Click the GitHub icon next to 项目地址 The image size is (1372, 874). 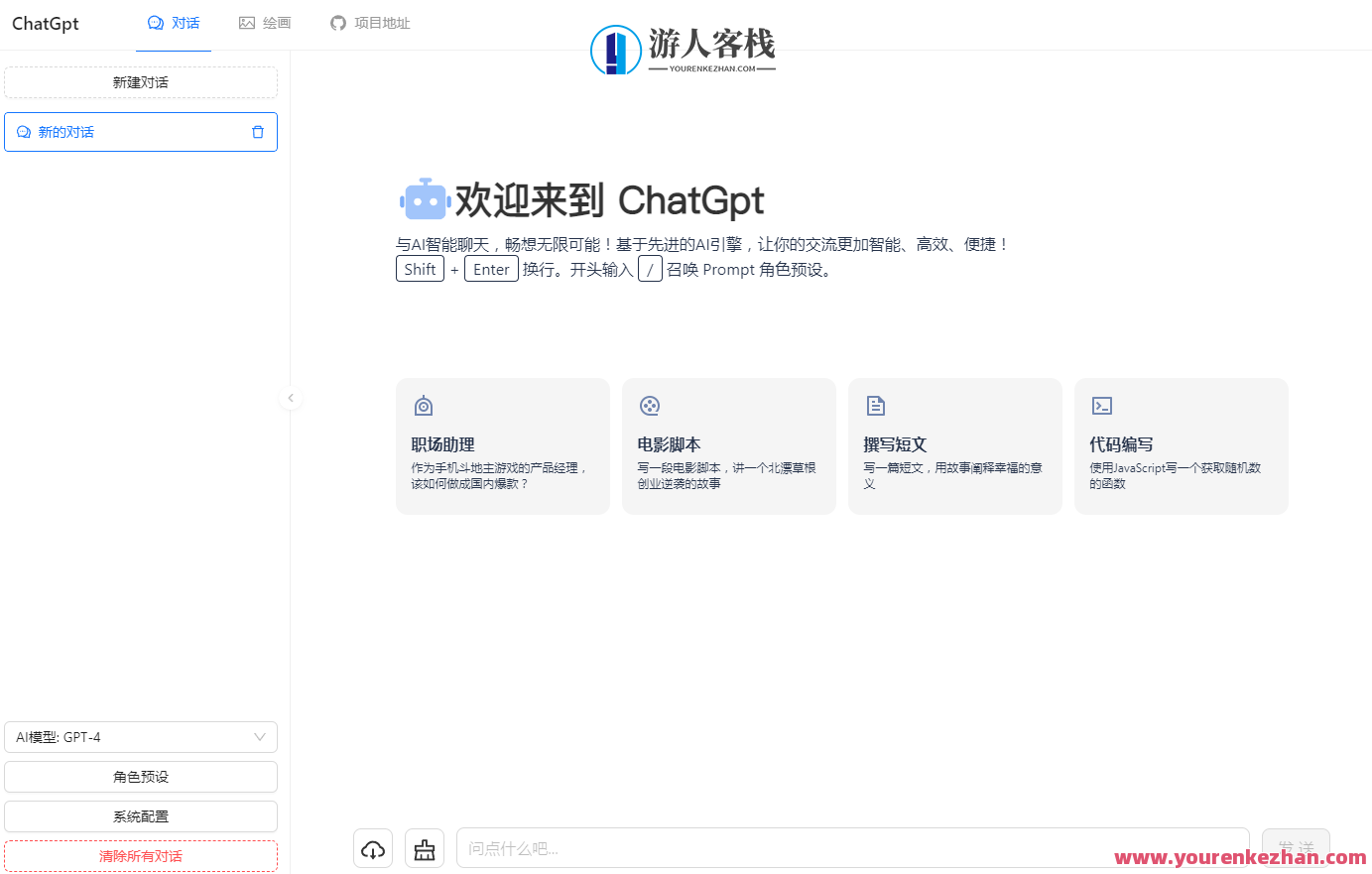coord(337,22)
